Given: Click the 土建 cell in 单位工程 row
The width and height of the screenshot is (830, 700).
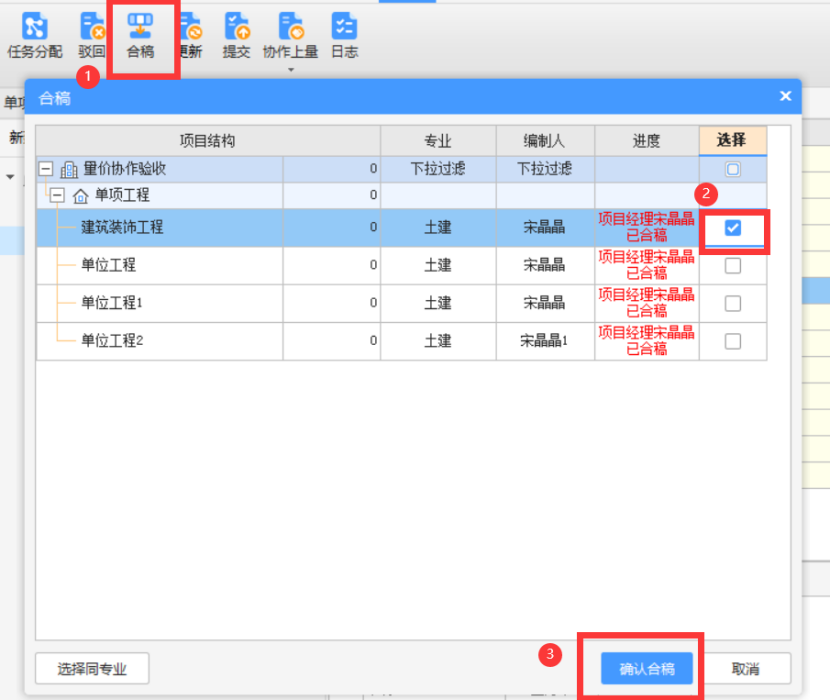Looking at the screenshot, I should click(x=438, y=265).
